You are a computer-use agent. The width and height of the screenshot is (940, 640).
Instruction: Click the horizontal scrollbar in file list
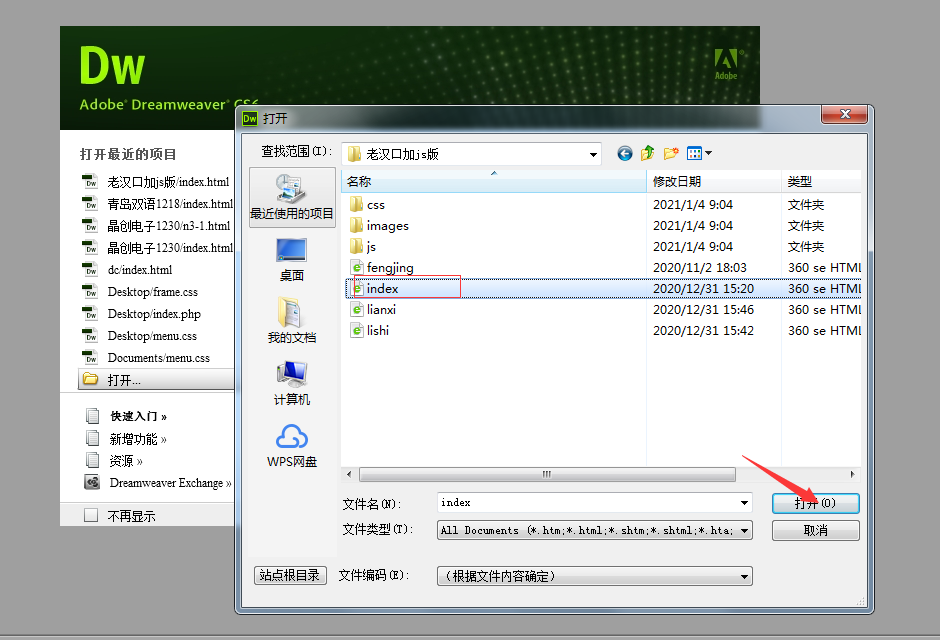(547, 474)
